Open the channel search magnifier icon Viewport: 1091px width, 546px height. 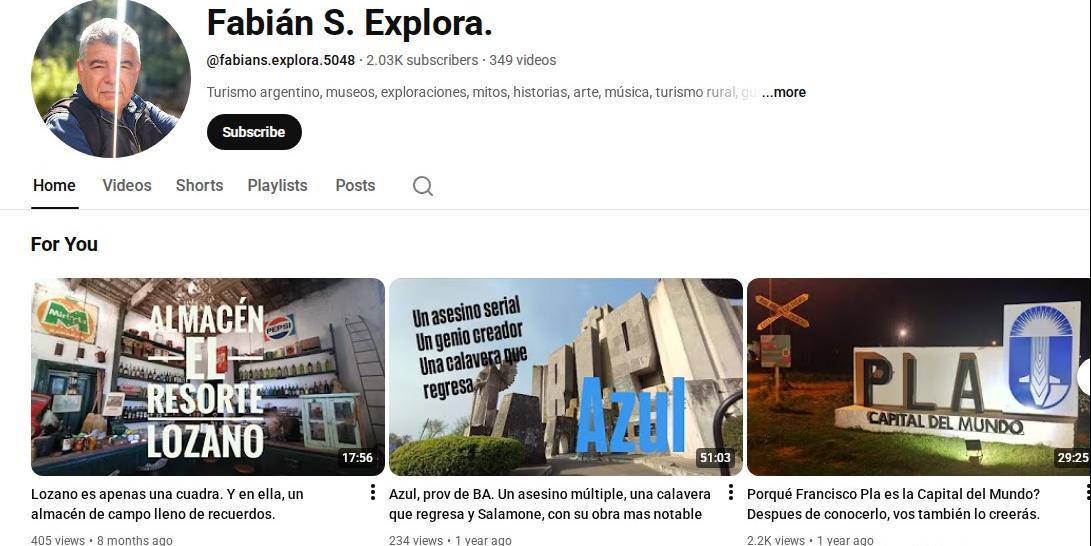422,186
